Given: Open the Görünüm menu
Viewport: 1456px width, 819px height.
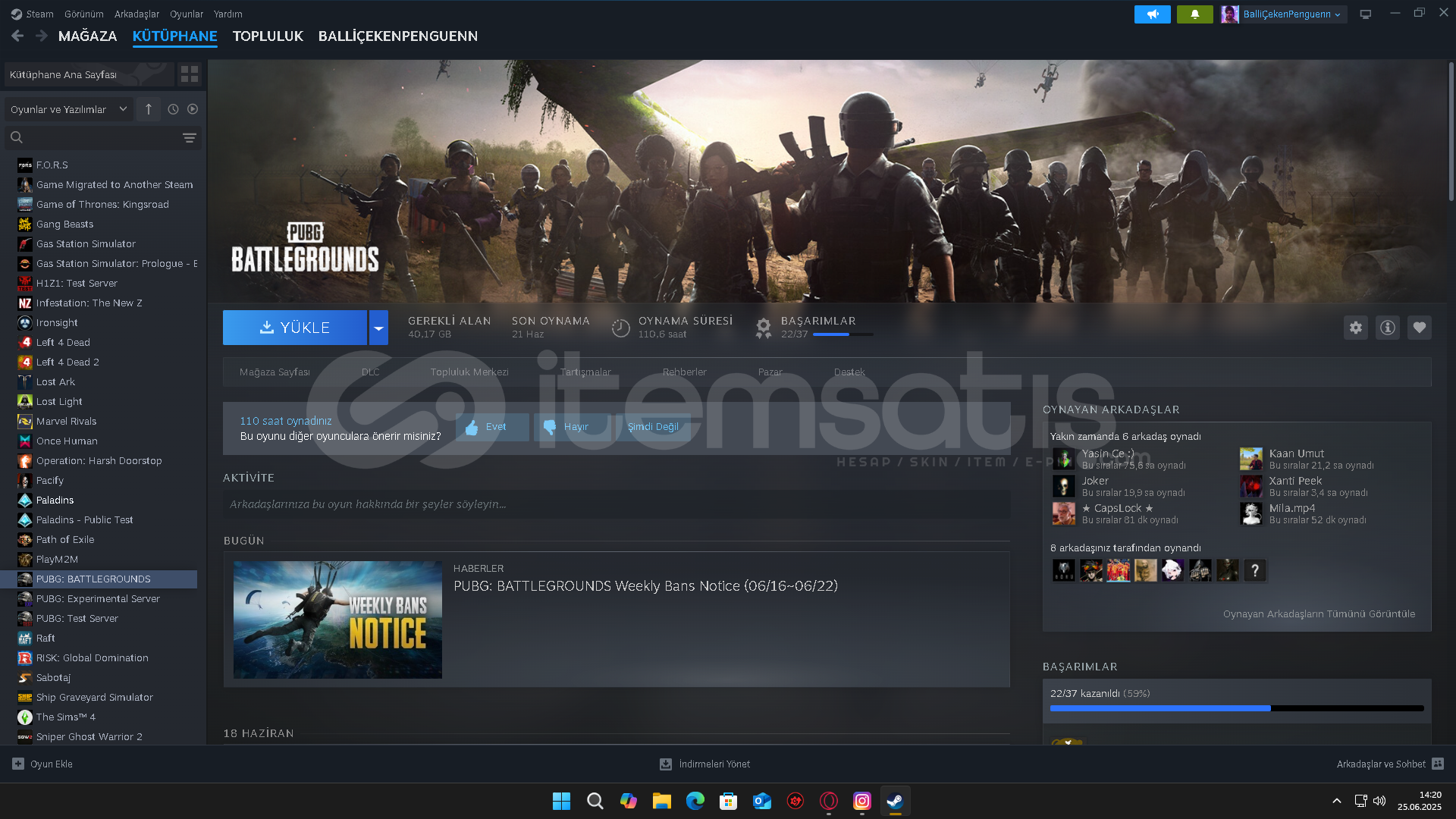Looking at the screenshot, I should click(84, 14).
